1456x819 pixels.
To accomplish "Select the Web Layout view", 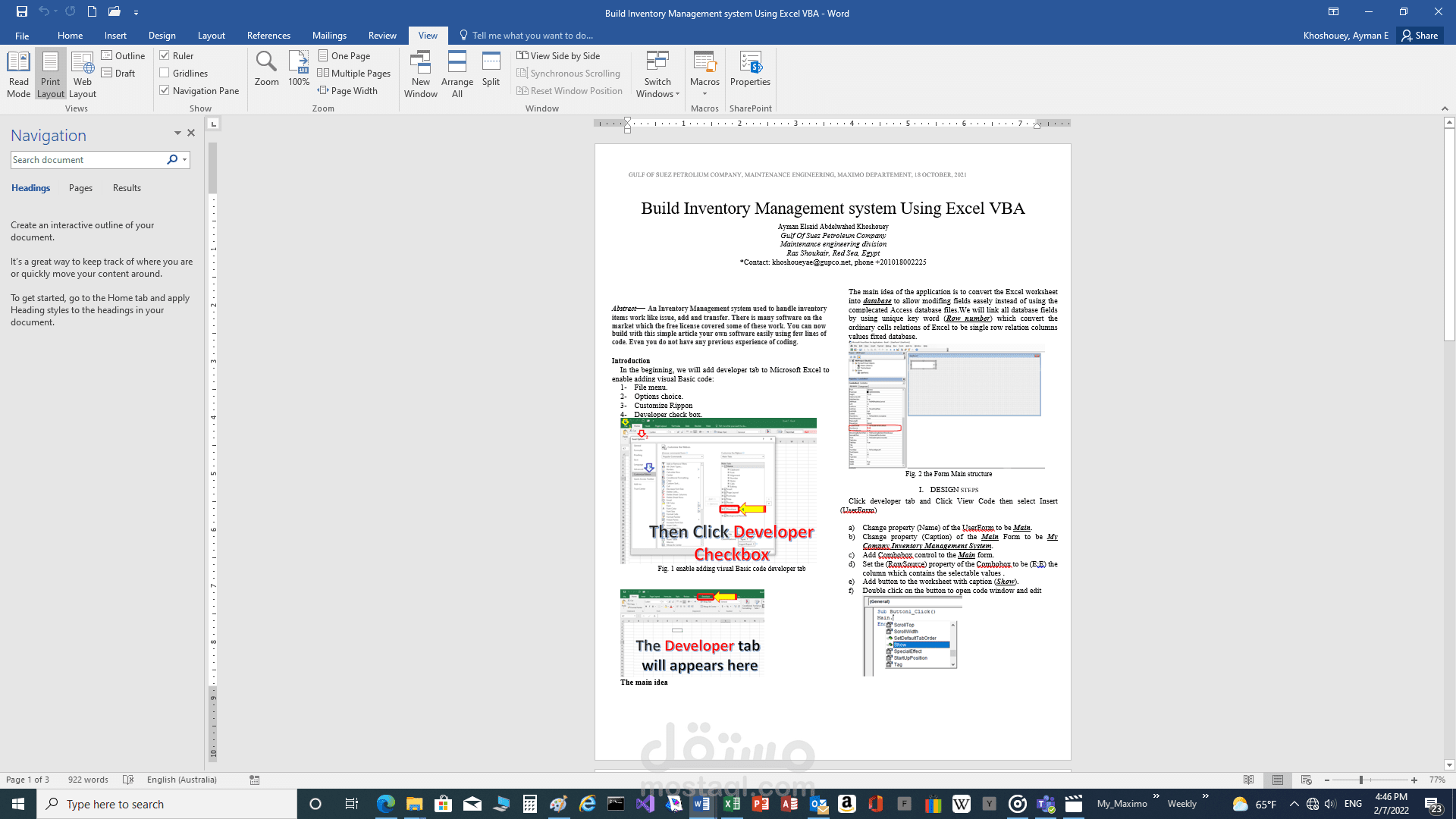I will (x=82, y=72).
